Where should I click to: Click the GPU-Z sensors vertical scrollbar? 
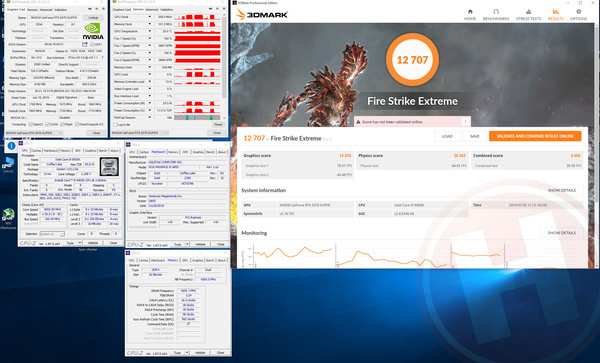(224, 65)
